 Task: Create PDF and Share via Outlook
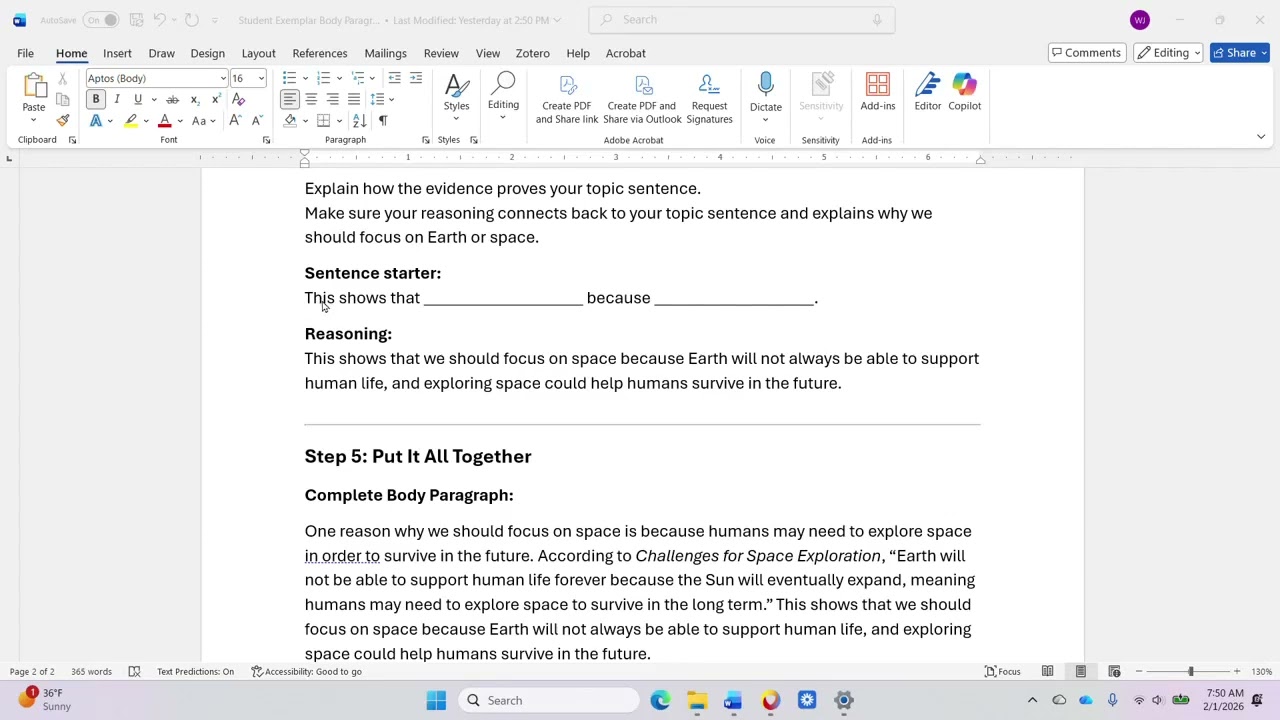642,99
